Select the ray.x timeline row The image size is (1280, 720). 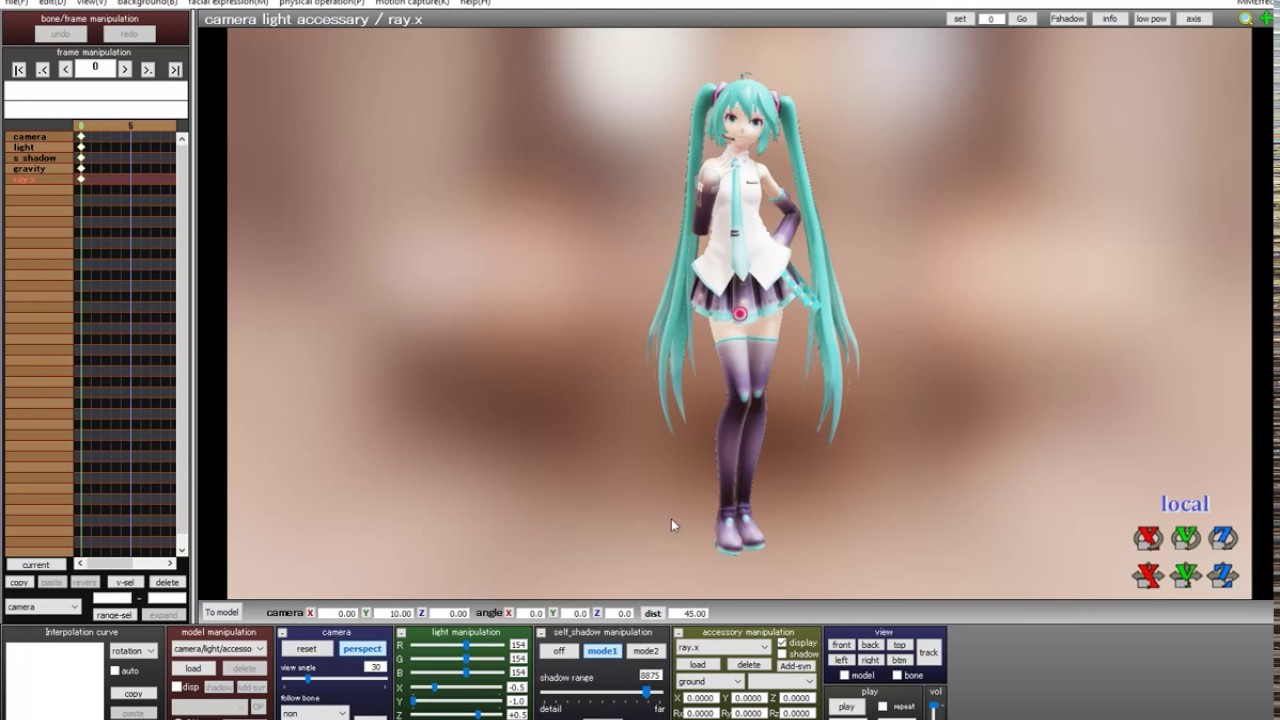(90, 180)
